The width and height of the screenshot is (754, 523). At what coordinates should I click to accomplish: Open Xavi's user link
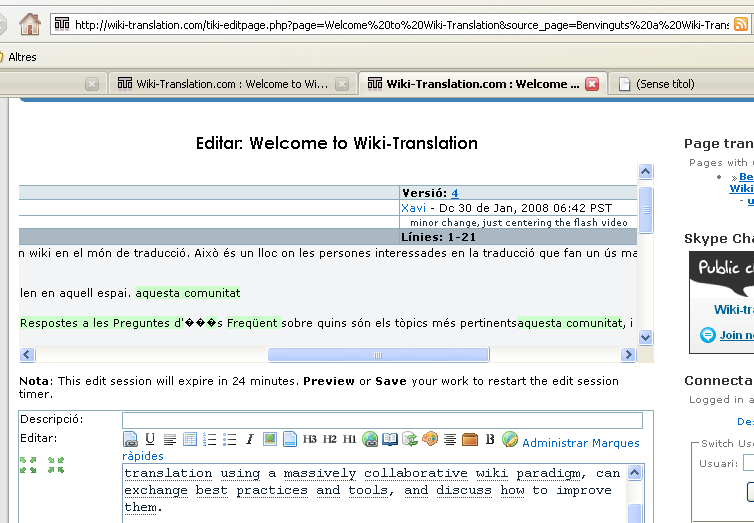pos(413,208)
